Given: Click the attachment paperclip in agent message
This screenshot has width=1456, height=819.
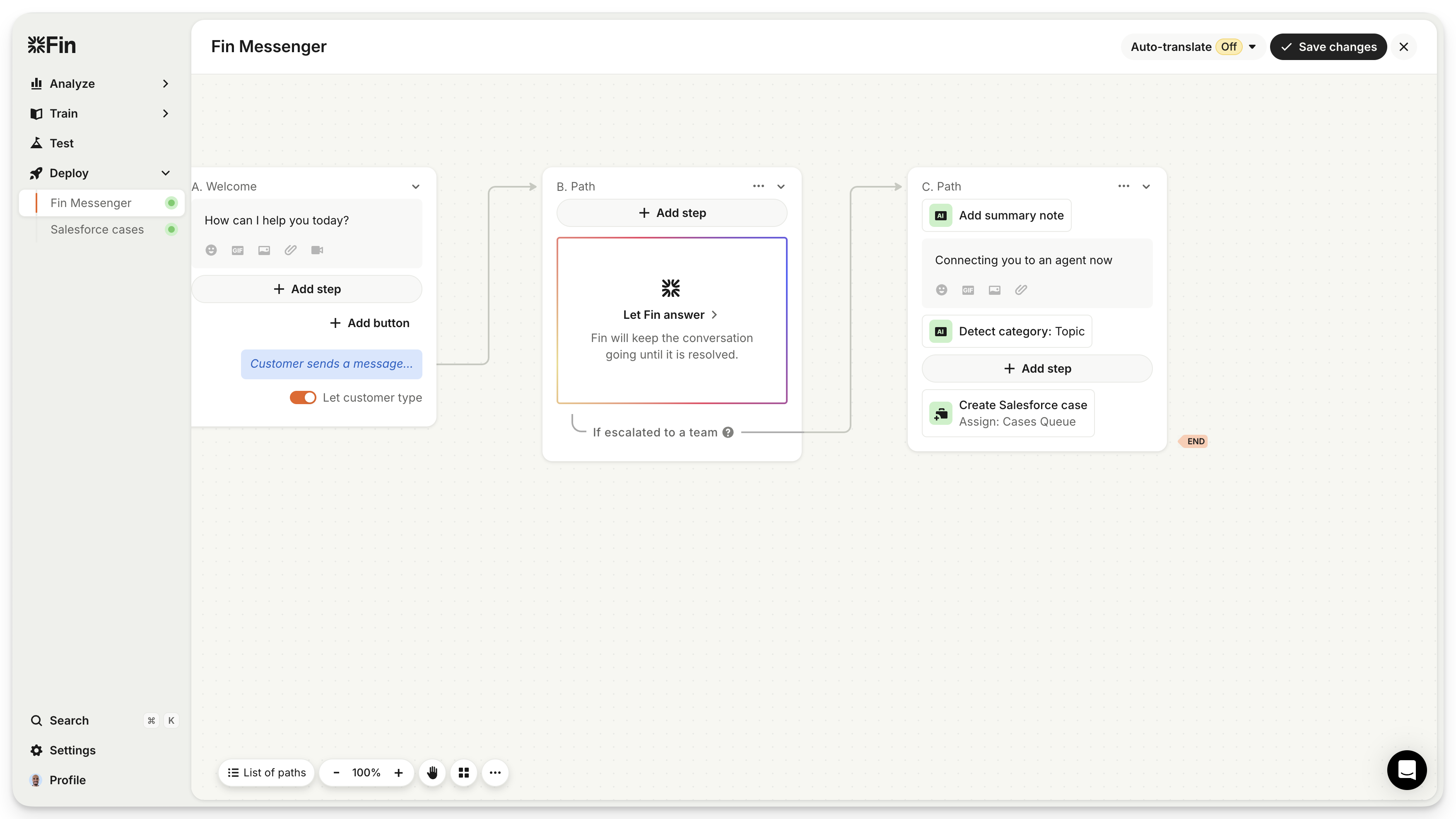Looking at the screenshot, I should coord(1021,290).
